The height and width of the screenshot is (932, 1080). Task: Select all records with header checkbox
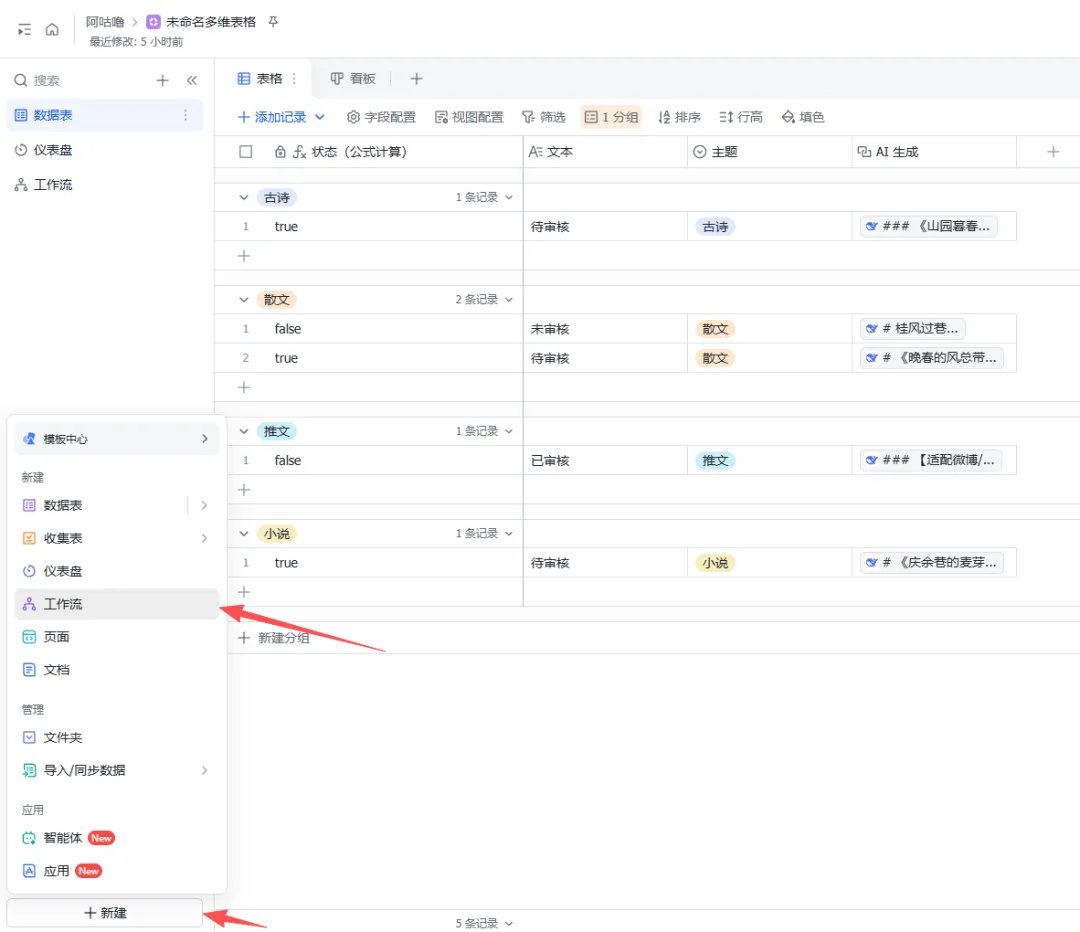click(x=245, y=152)
